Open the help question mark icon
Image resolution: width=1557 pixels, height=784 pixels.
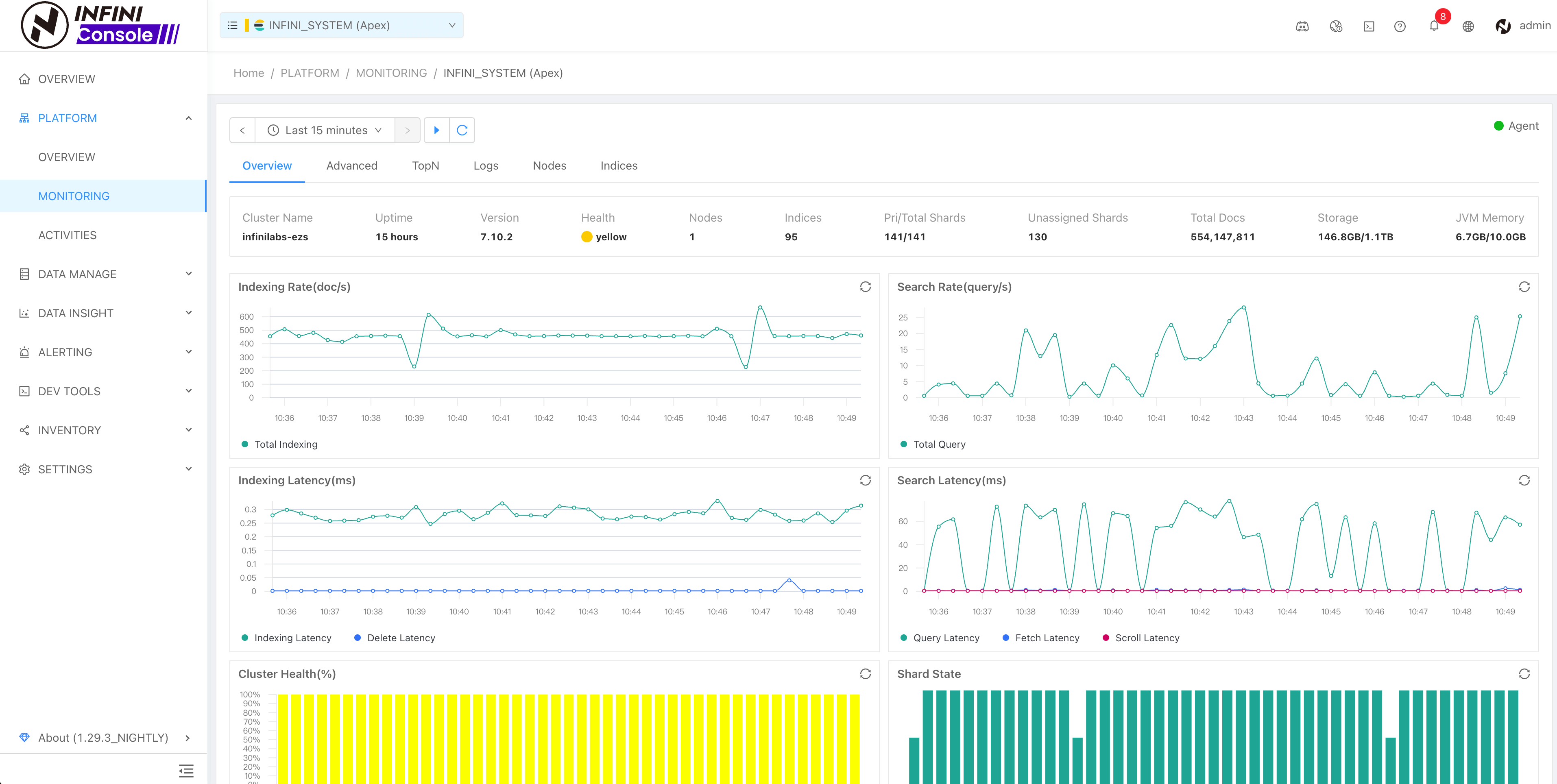(x=1399, y=26)
